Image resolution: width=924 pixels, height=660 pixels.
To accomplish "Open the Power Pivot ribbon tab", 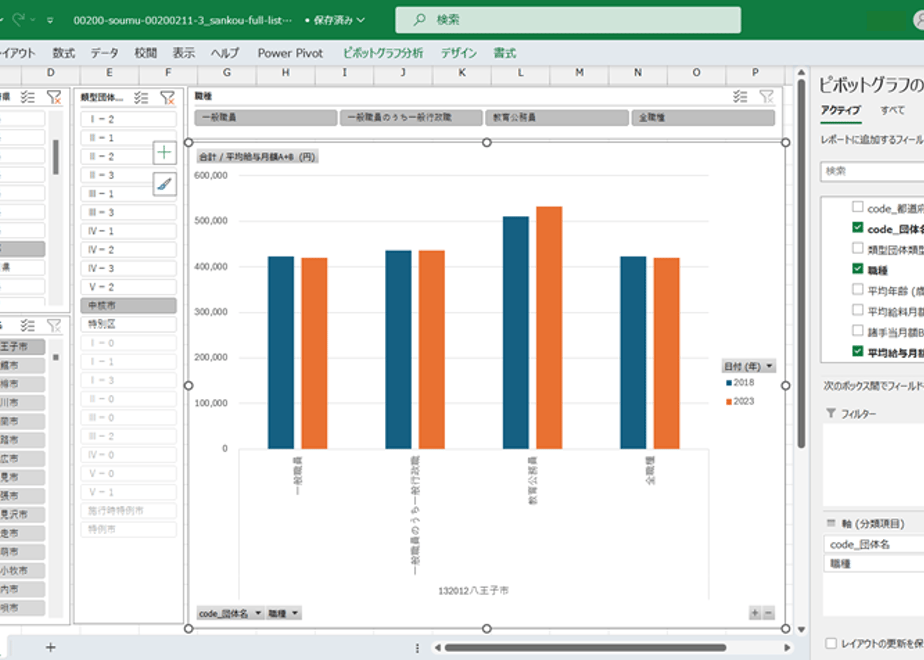I will pyautogui.click(x=290, y=53).
